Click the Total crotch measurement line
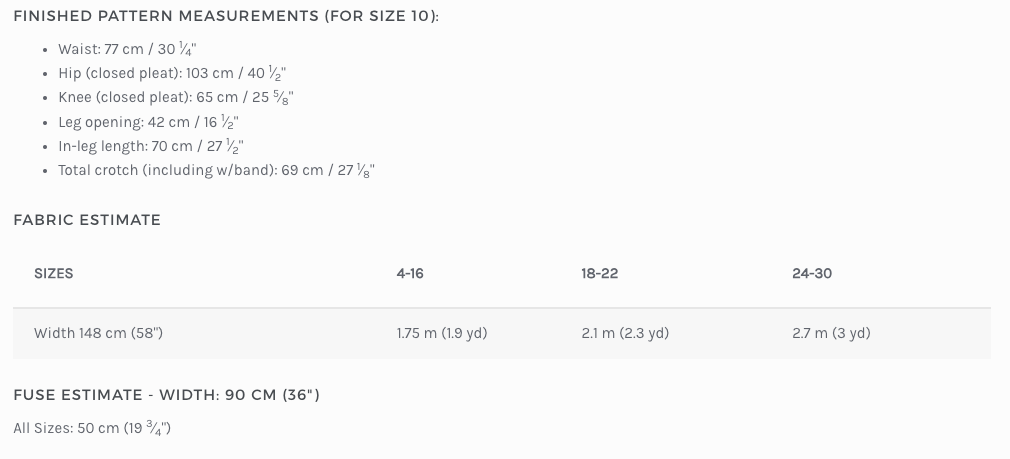Image resolution: width=1010 pixels, height=459 pixels. click(x=216, y=170)
